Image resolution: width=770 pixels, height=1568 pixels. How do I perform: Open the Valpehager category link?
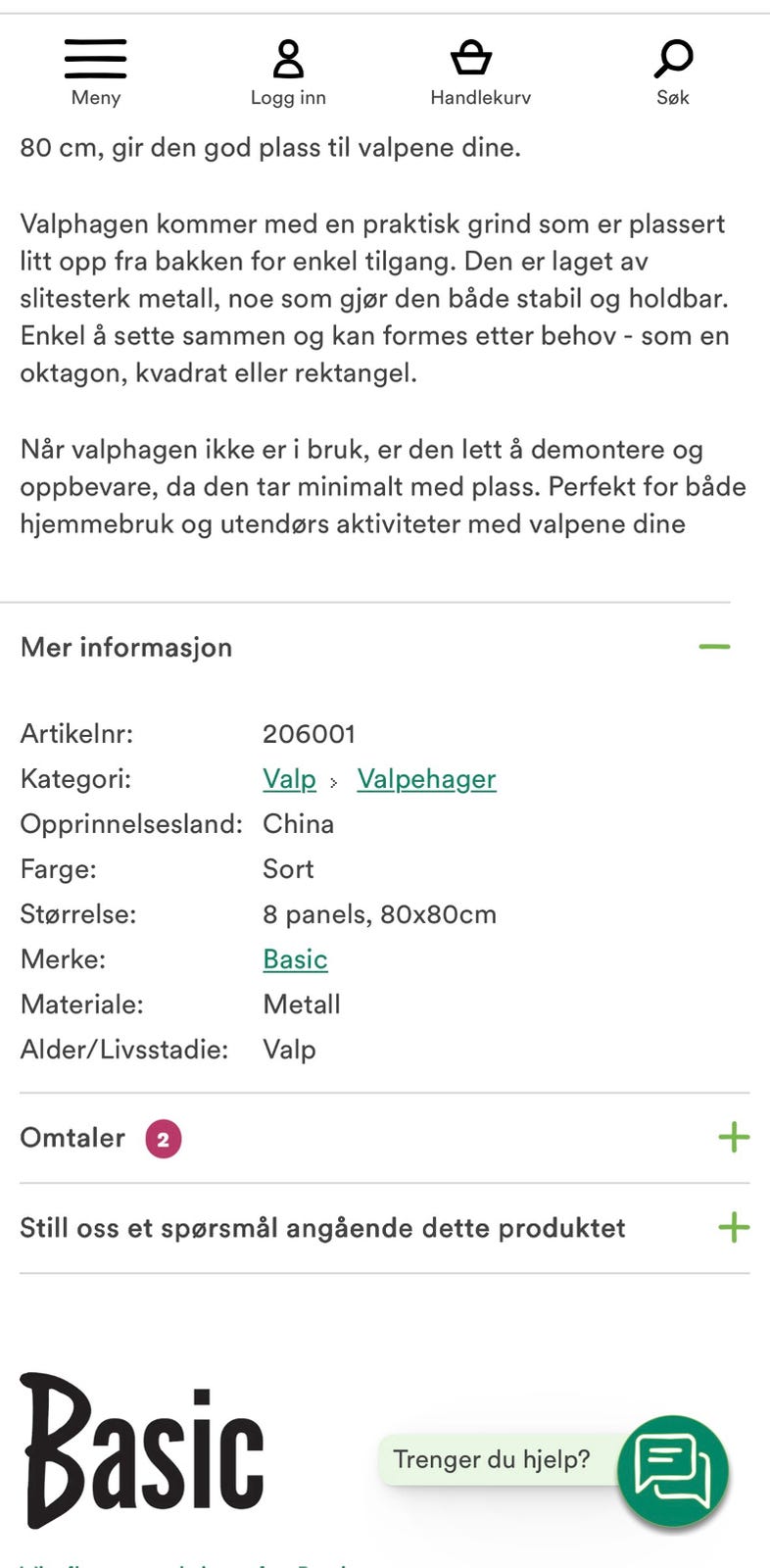[426, 779]
